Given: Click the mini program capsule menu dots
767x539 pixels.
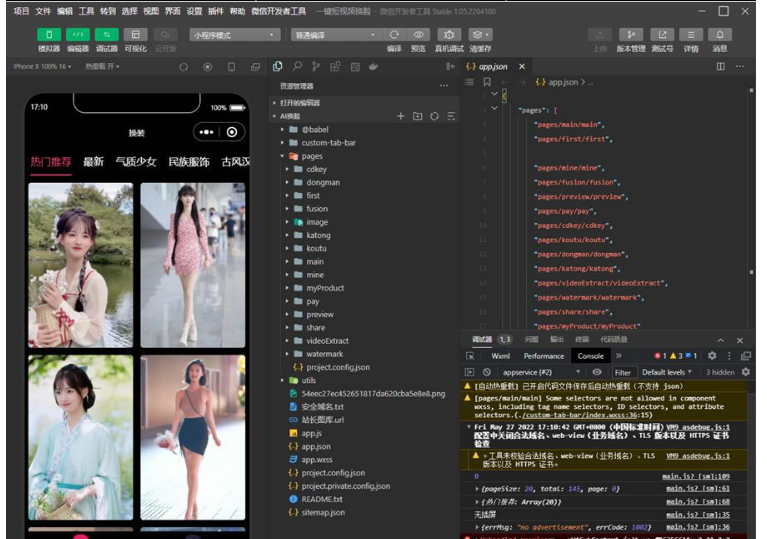Looking at the screenshot, I should [206, 132].
